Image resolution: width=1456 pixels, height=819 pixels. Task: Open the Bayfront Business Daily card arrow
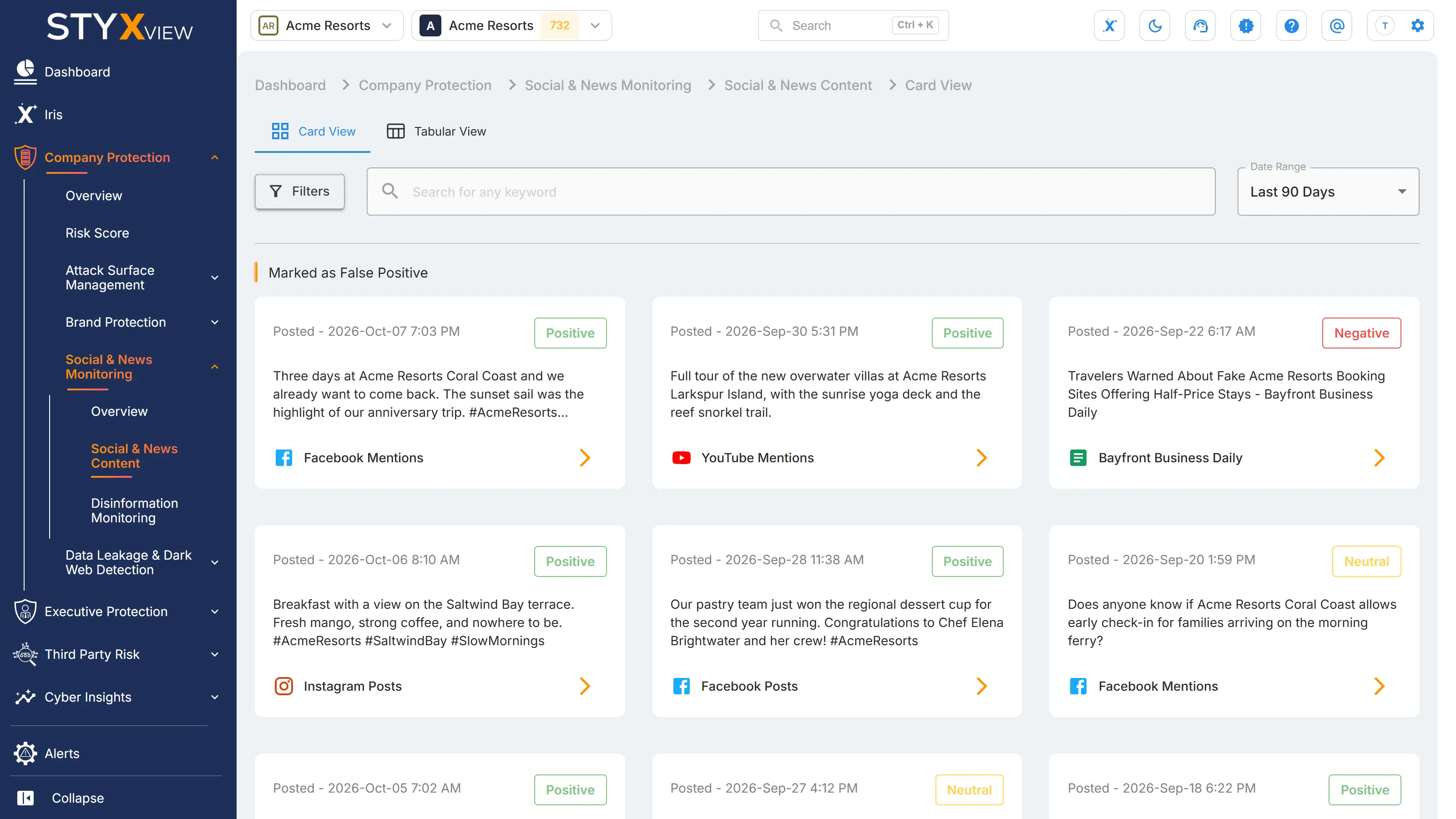click(1379, 457)
